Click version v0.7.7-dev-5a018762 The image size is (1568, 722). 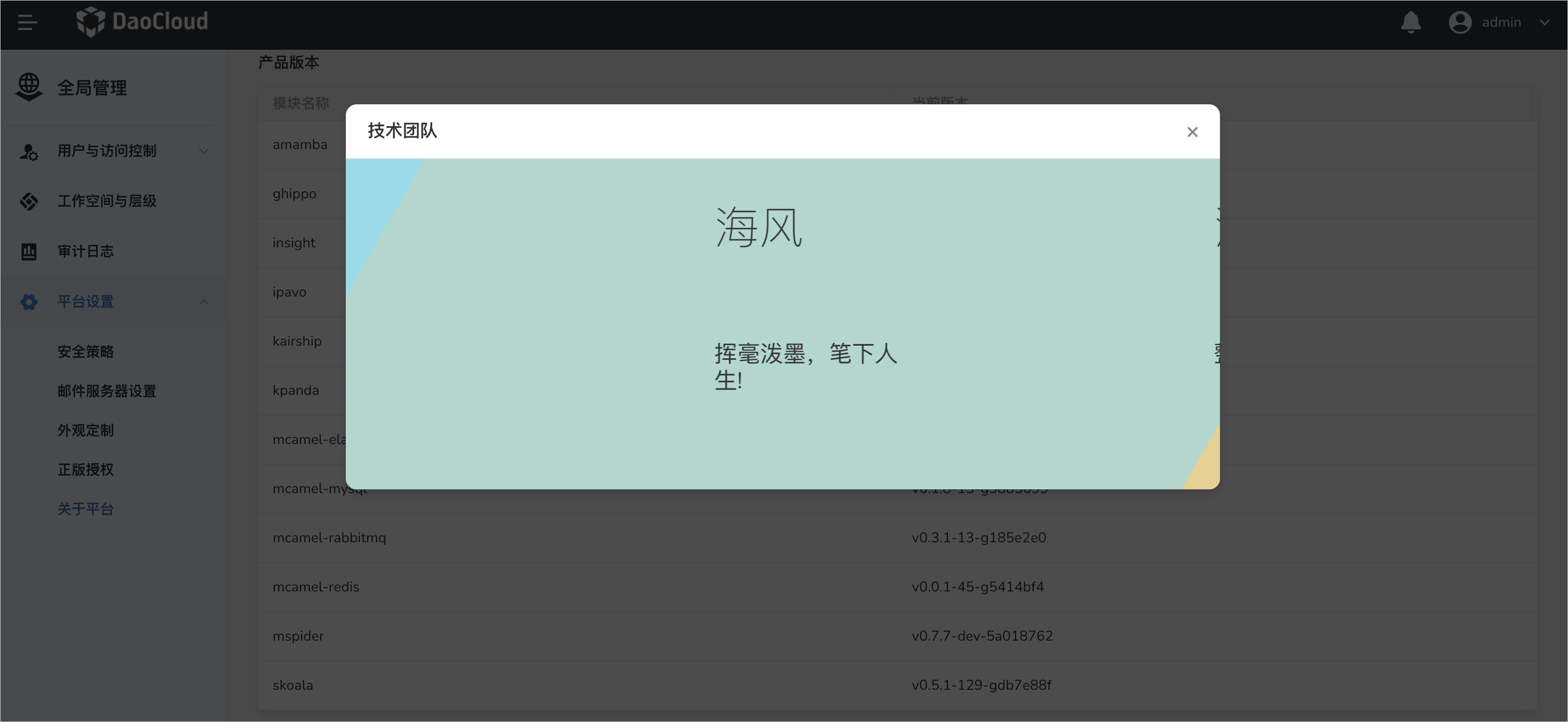point(982,636)
